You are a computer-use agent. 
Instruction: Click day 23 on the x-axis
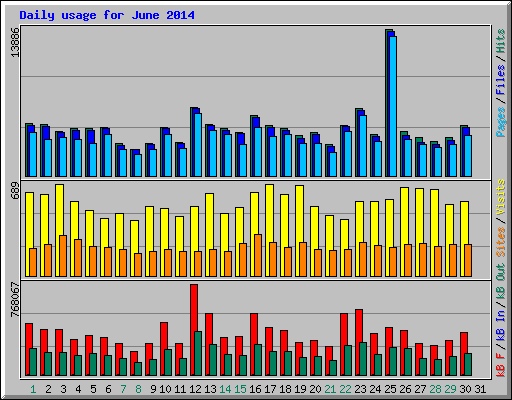(x=360, y=389)
